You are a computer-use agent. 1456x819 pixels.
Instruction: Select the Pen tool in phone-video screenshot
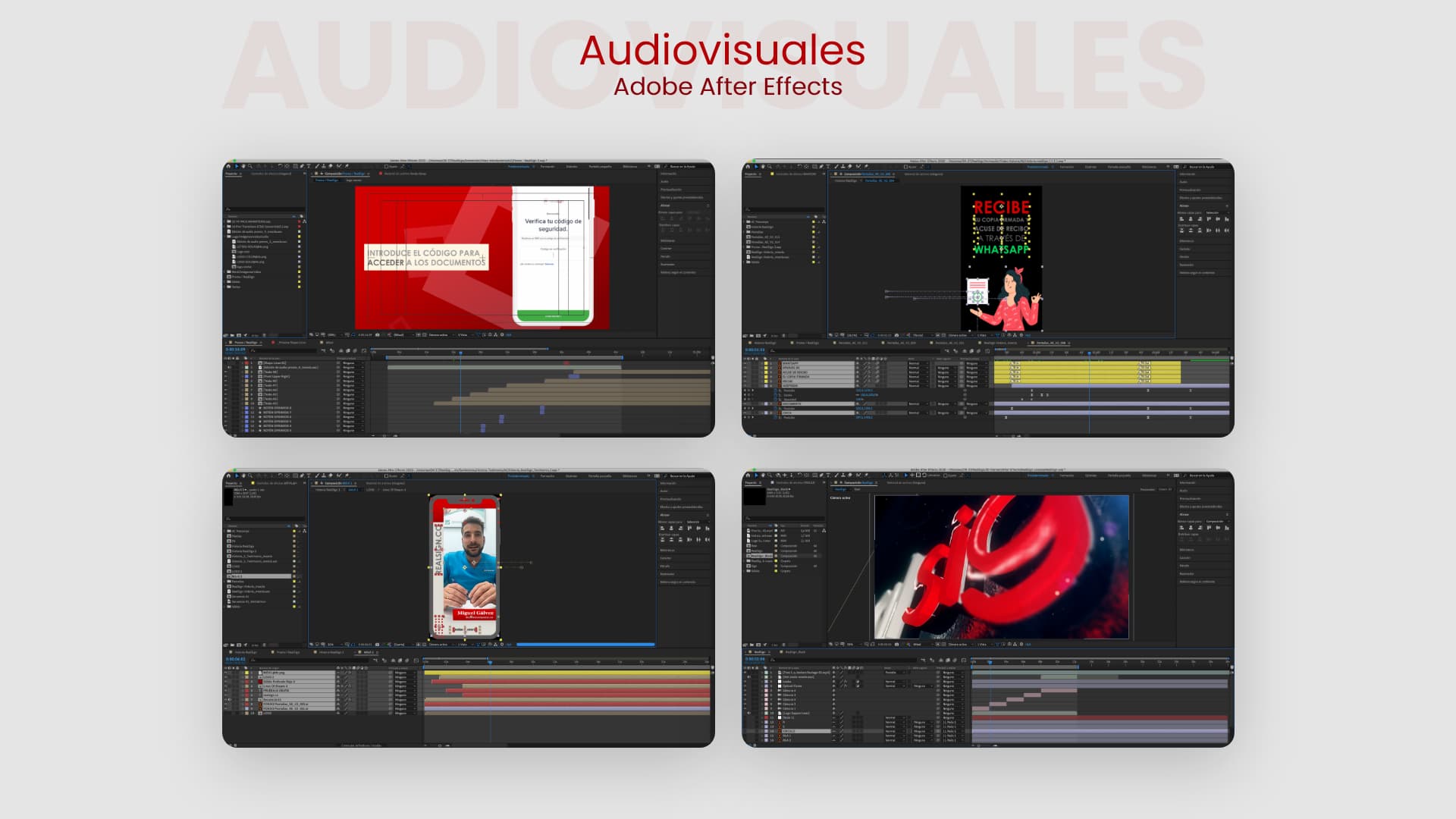click(x=302, y=475)
